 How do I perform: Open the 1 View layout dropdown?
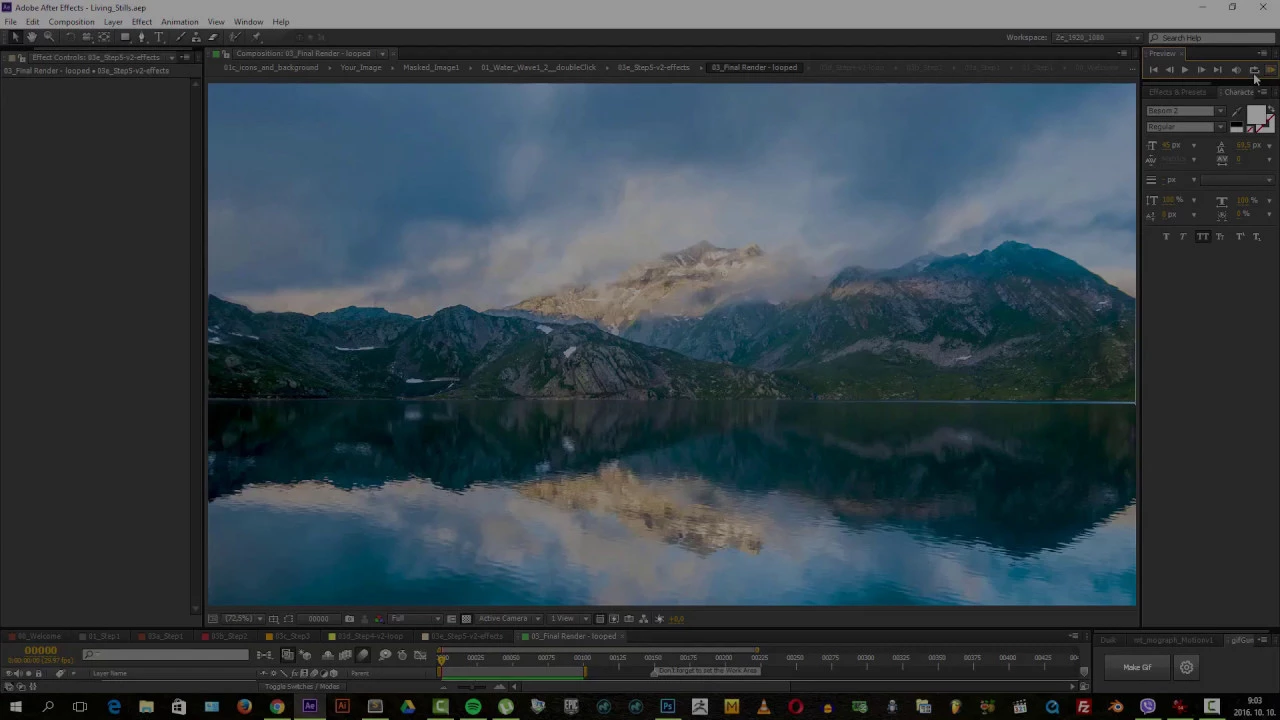click(x=567, y=619)
